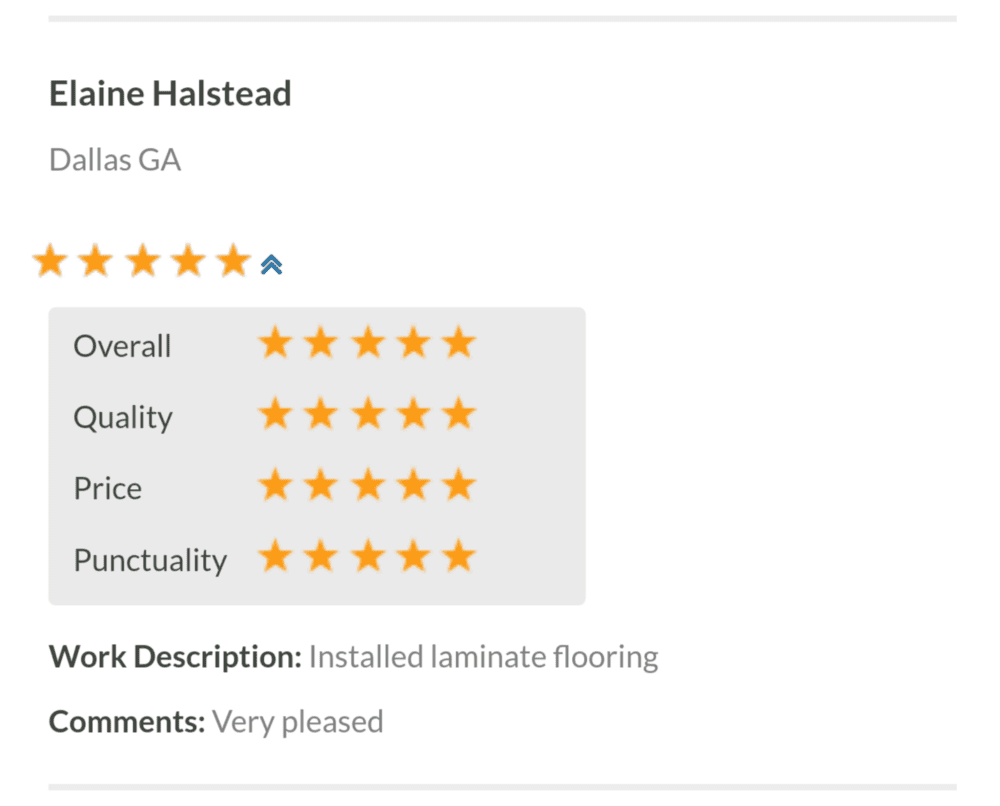Click the fifth star in Quality row
Image resolution: width=1000 pixels, height=806 pixels.
459,415
